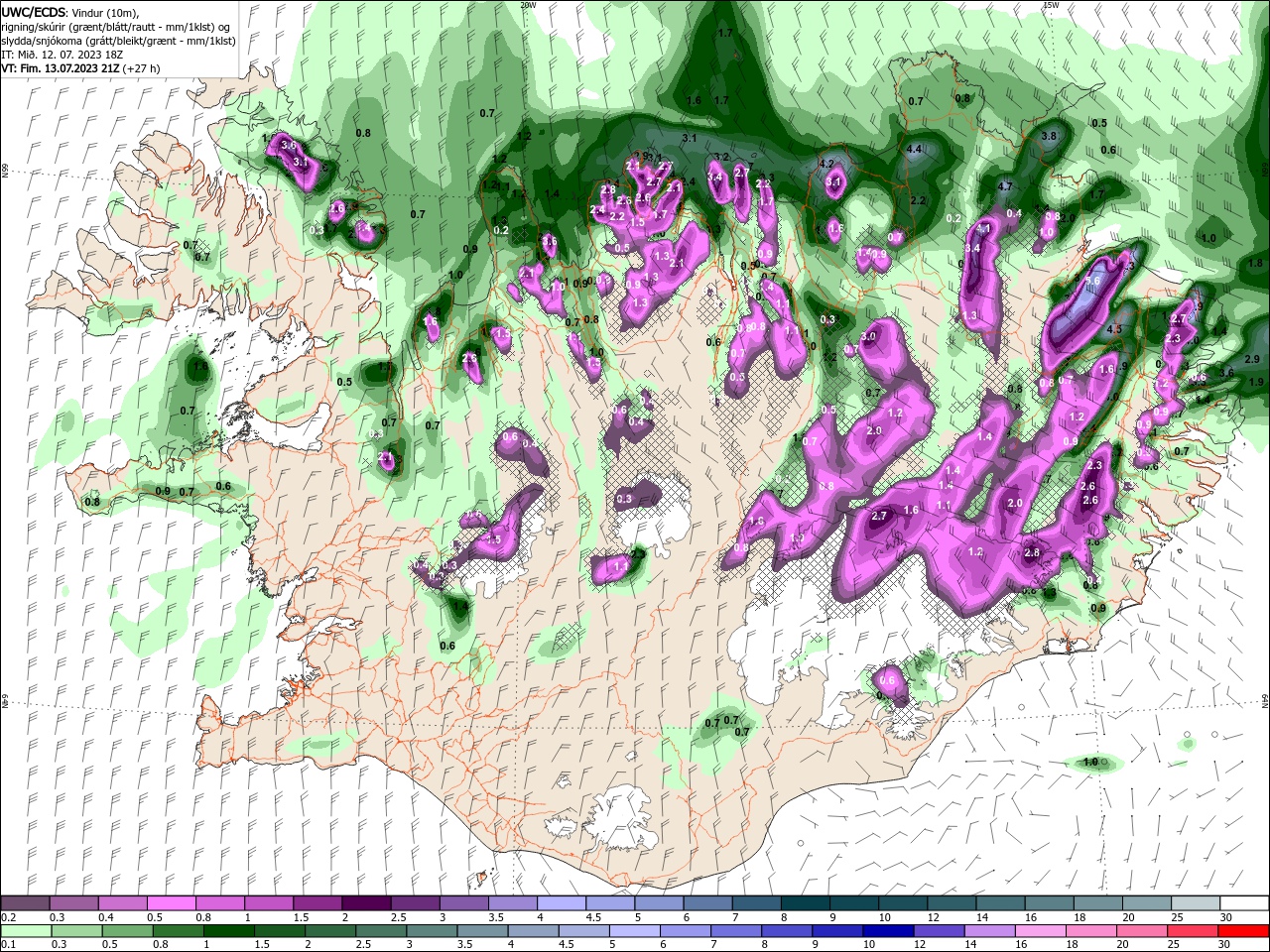Click the 4.2 value on the map

(x=825, y=164)
